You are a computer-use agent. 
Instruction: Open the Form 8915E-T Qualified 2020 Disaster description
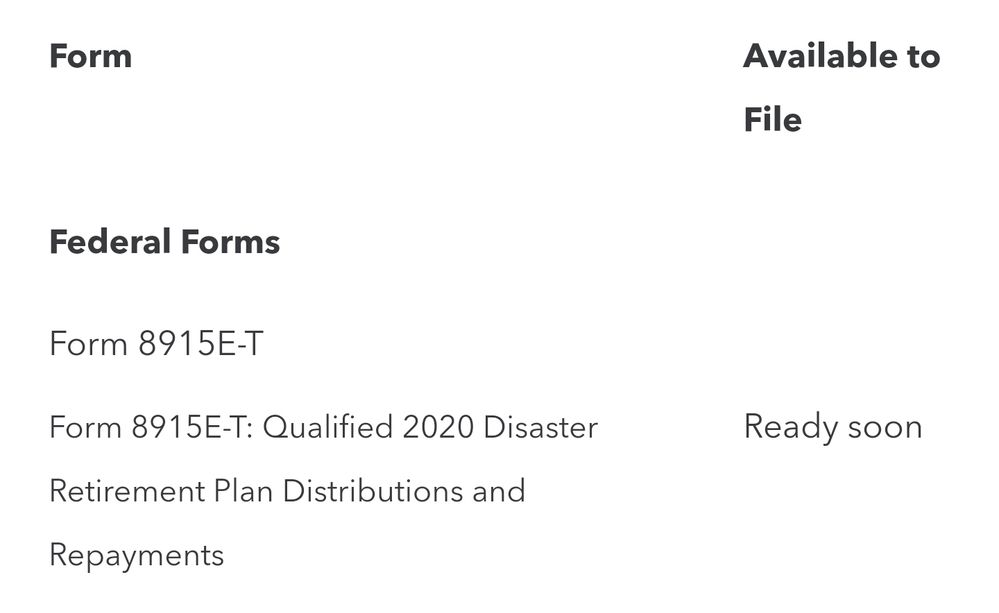point(323,428)
